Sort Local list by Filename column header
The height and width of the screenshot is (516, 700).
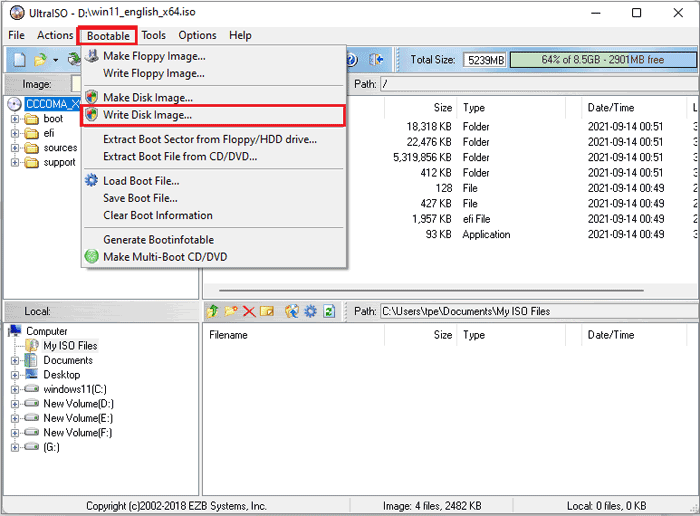pos(294,335)
